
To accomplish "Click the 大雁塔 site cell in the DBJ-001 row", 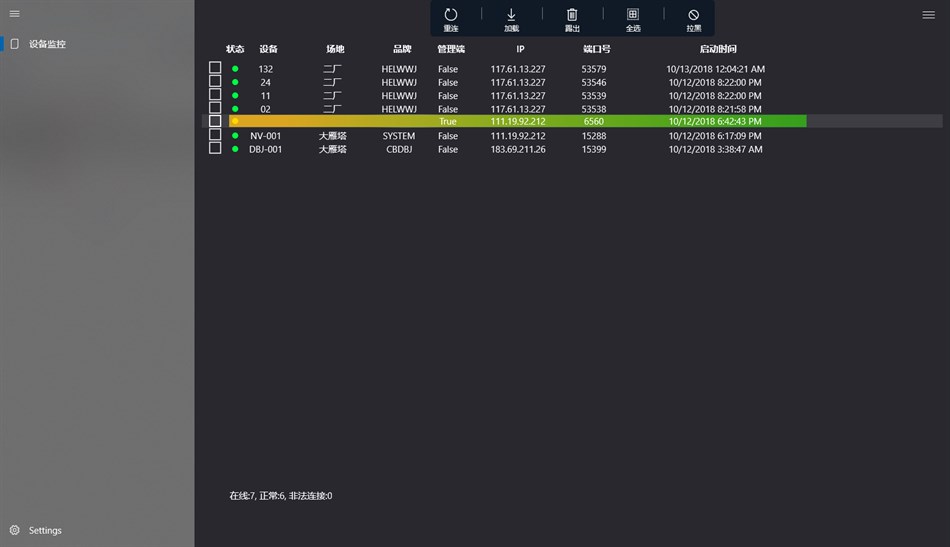I will 333,149.
